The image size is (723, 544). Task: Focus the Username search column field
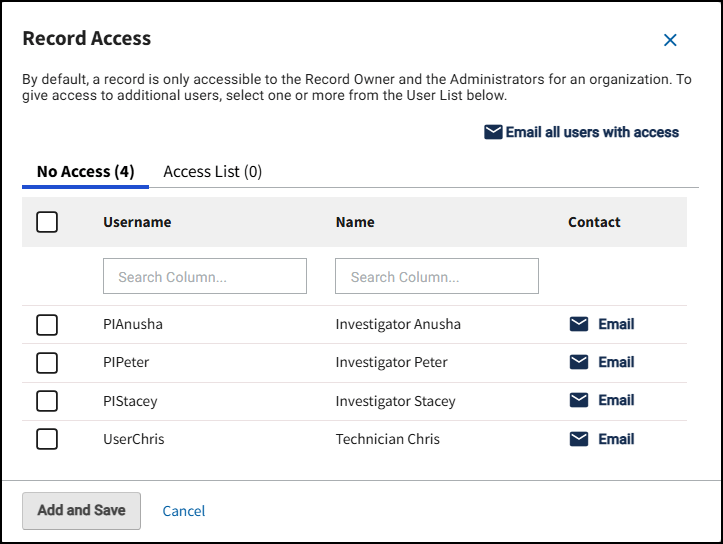205,276
